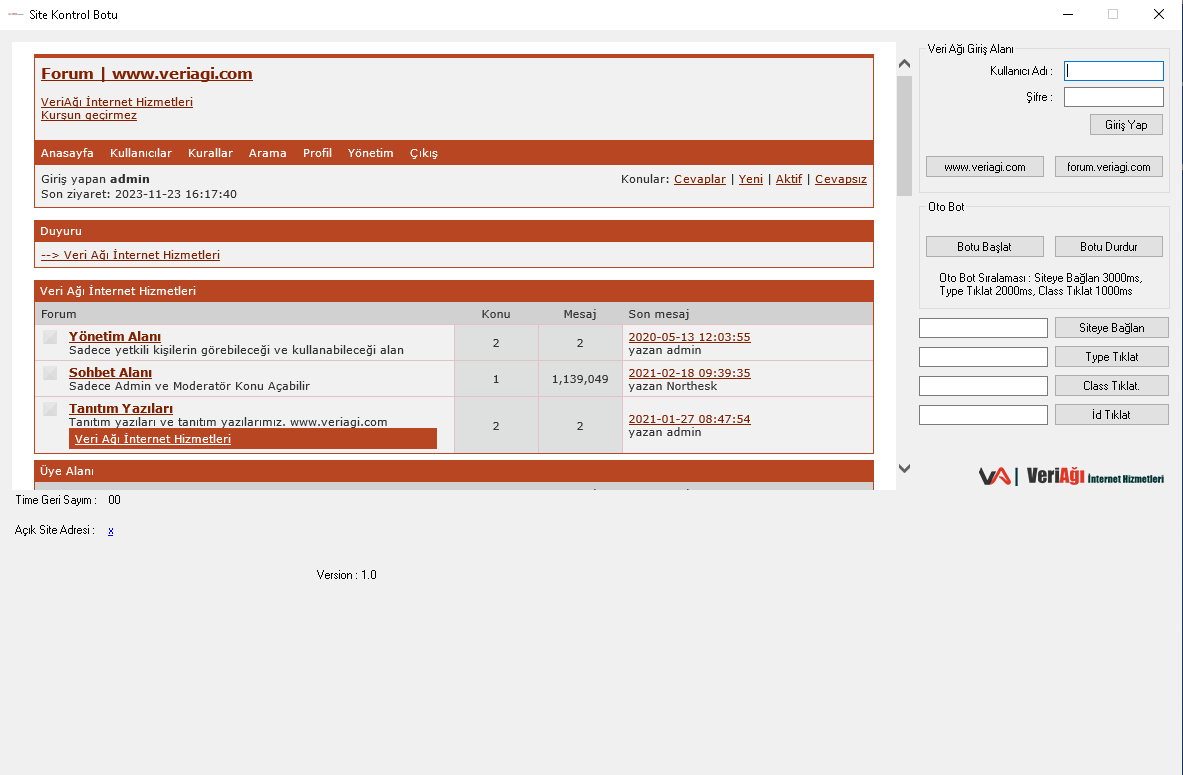Click the app icon in title bar
Viewport: 1183px width, 775px height.
point(15,14)
